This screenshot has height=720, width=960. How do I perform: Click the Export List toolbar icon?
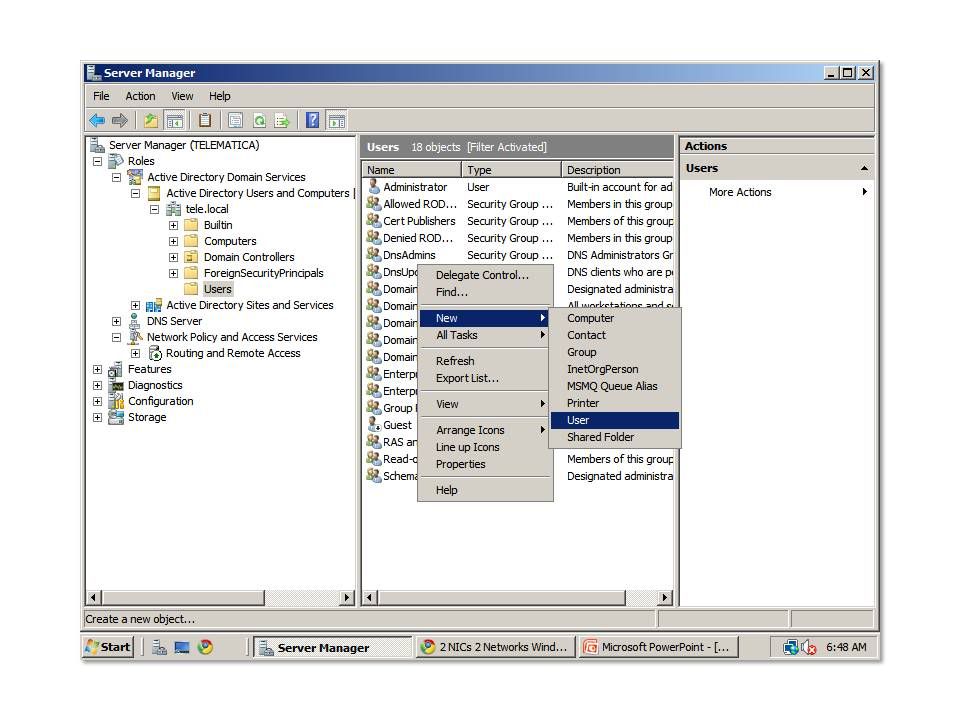pos(282,121)
